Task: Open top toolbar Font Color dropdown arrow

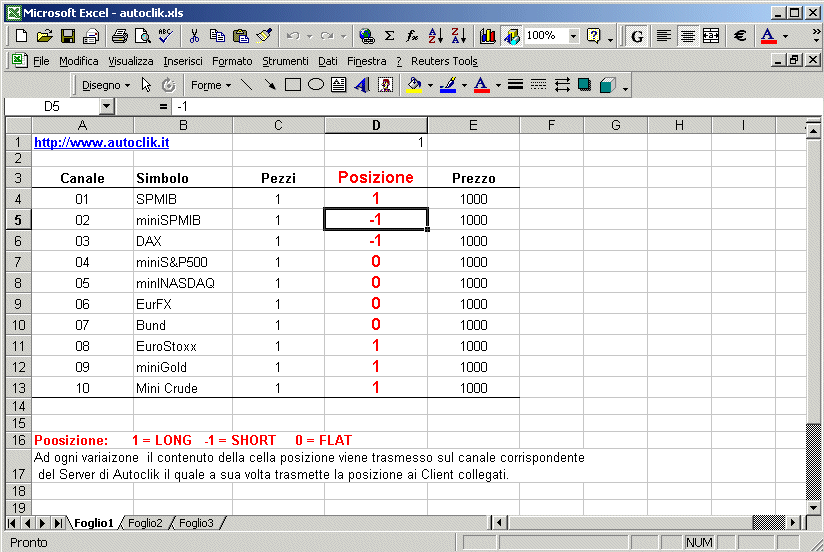Action: click(x=785, y=36)
